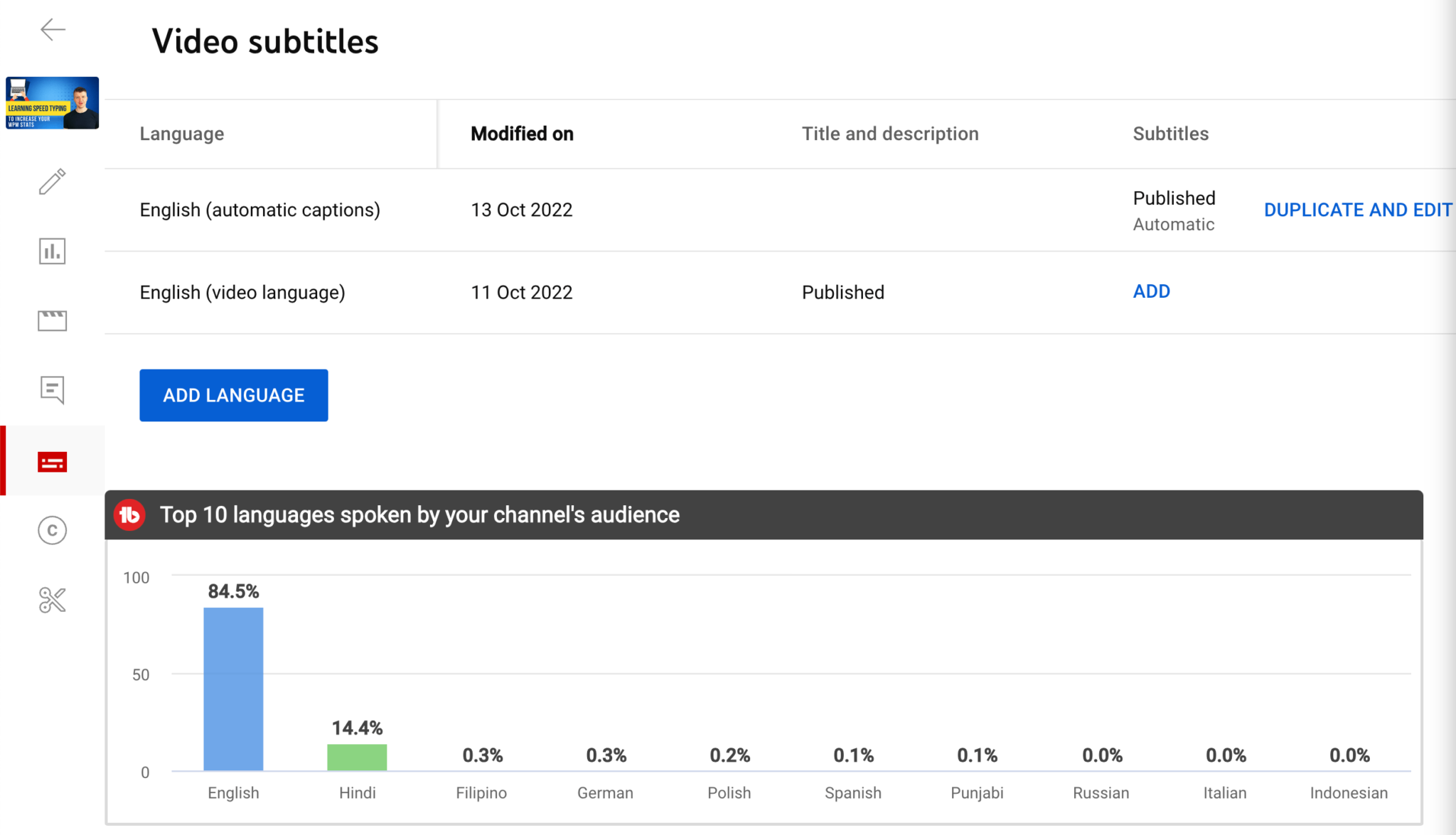
Task: Select English (video language) row
Action: [x=242, y=292]
